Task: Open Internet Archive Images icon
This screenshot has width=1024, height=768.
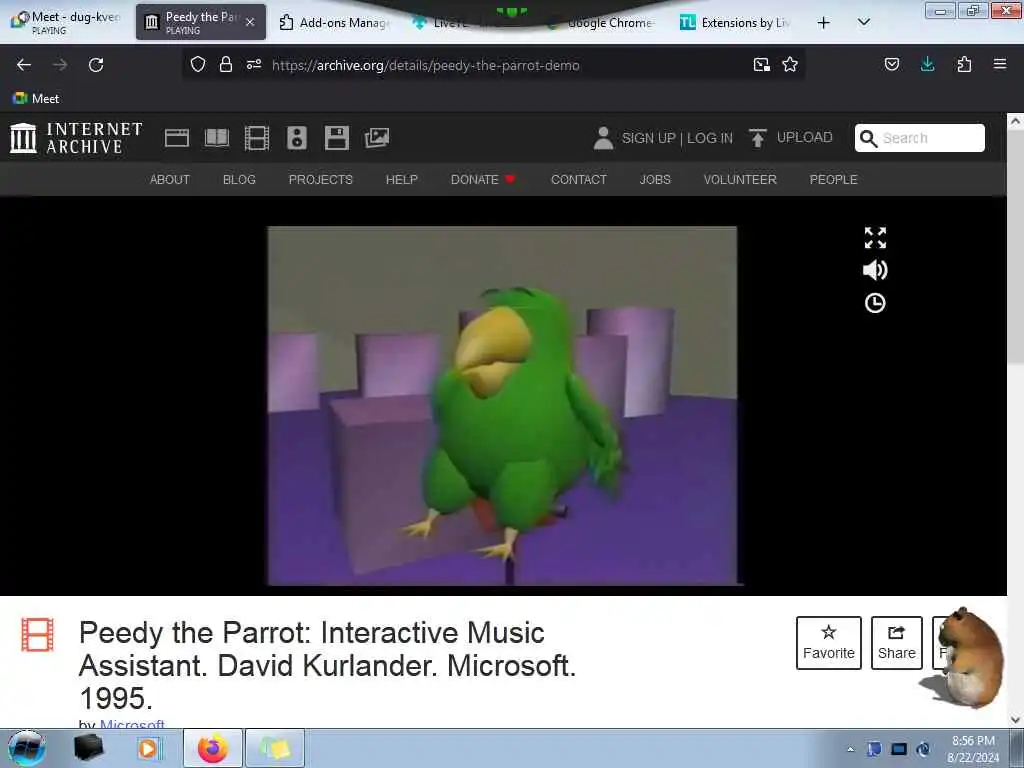Action: tap(377, 138)
